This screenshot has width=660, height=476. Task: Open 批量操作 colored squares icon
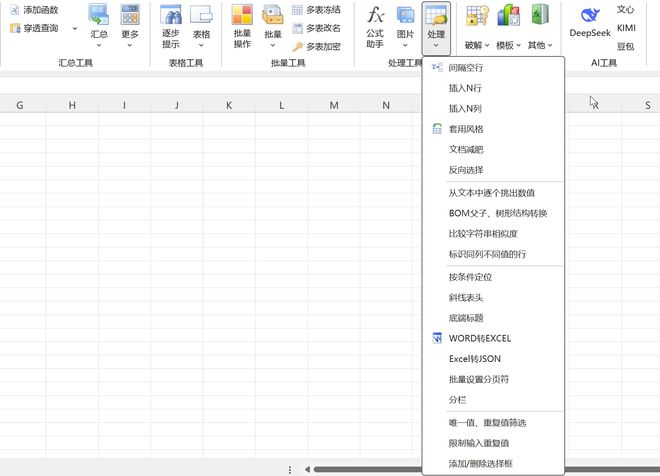pos(242,15)
